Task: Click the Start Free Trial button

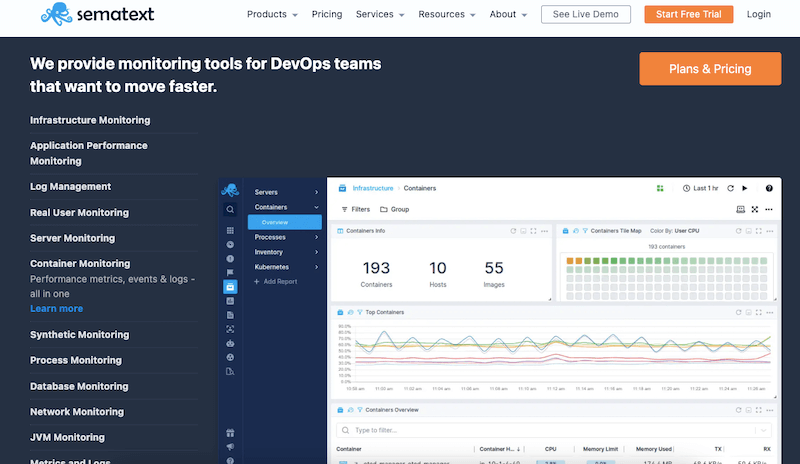Action: pyautogui.click(x=689, y=14)
